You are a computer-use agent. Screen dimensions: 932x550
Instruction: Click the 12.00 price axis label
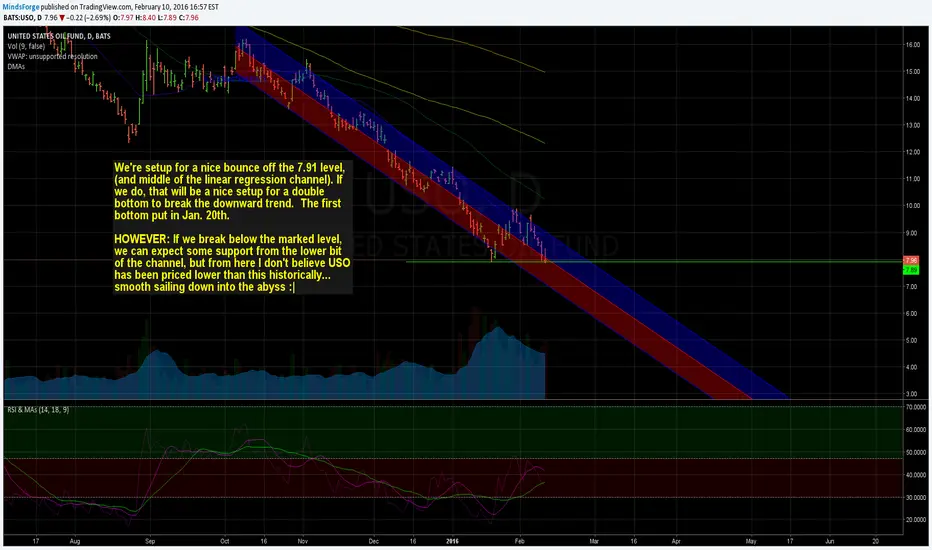912,152
